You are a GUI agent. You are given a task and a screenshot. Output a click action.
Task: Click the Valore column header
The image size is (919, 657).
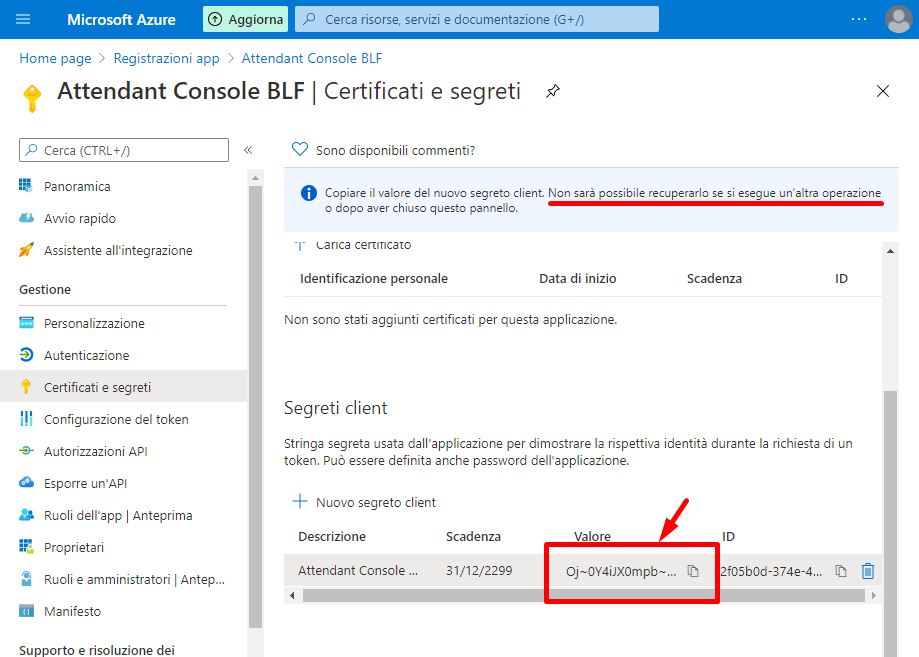click(x=592, y=536)
